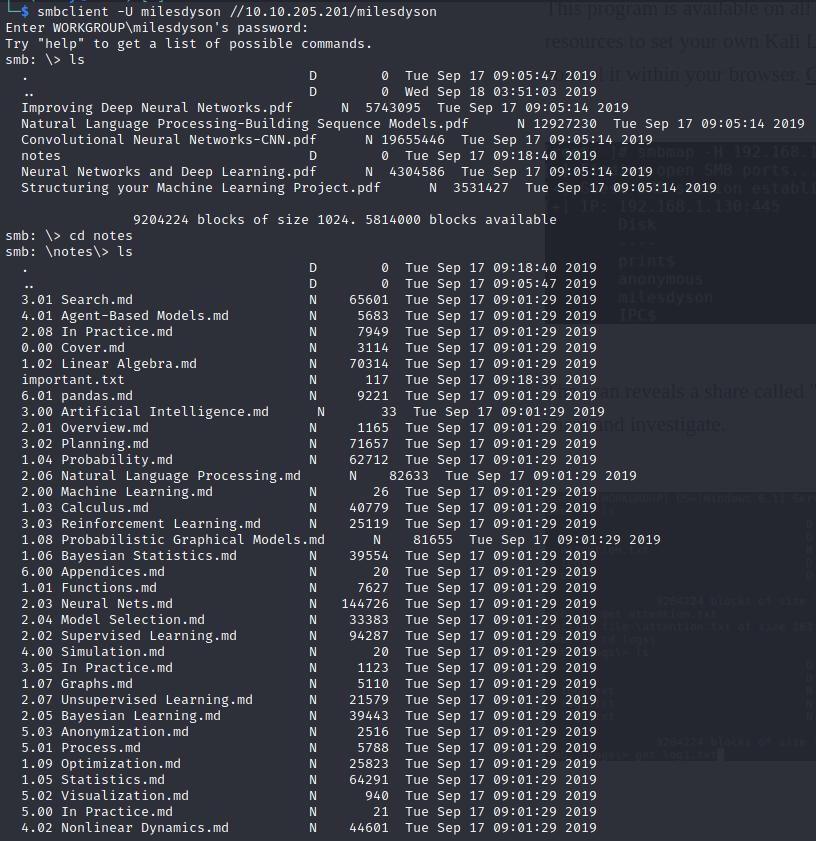Click the 0.00 Cover.md filename
This screenshot has width=816, height=841.
point(72,348)
